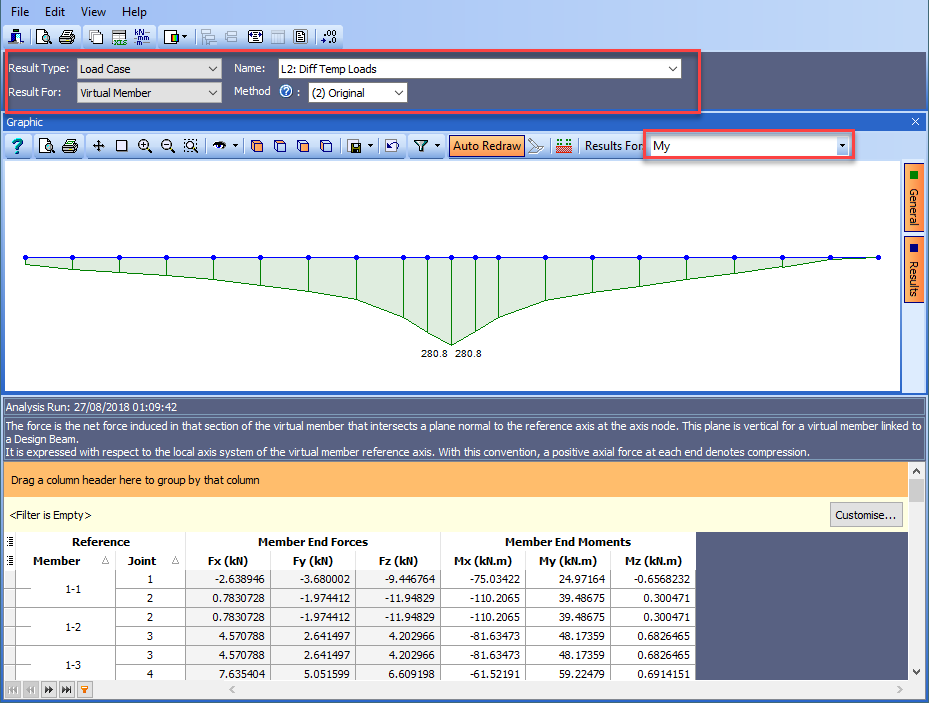Select the third cube view icon

(303, 146)
